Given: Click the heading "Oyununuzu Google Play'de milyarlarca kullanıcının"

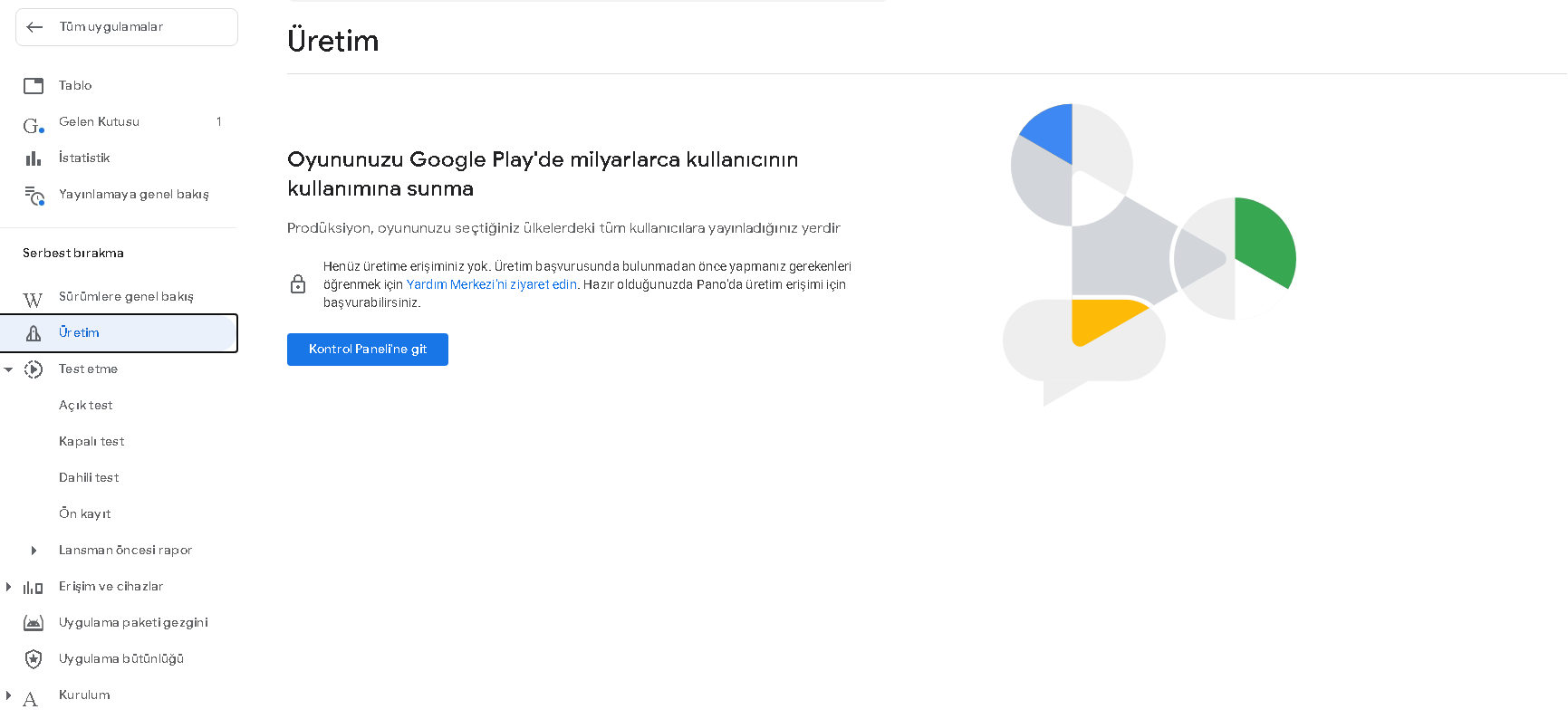Looking at the screenshot, I should [x=543, y=159].
